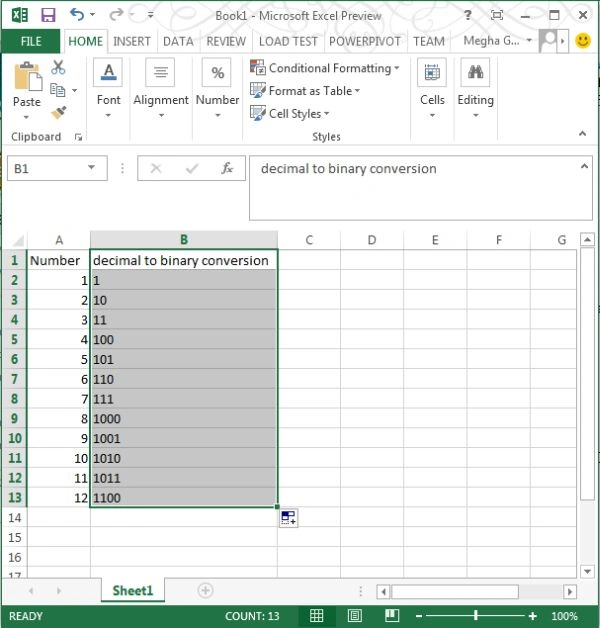Click the Excel logo icon in title bar
Image resolution: width=600 pixels, height=628 pixels.
pos(20,15)
